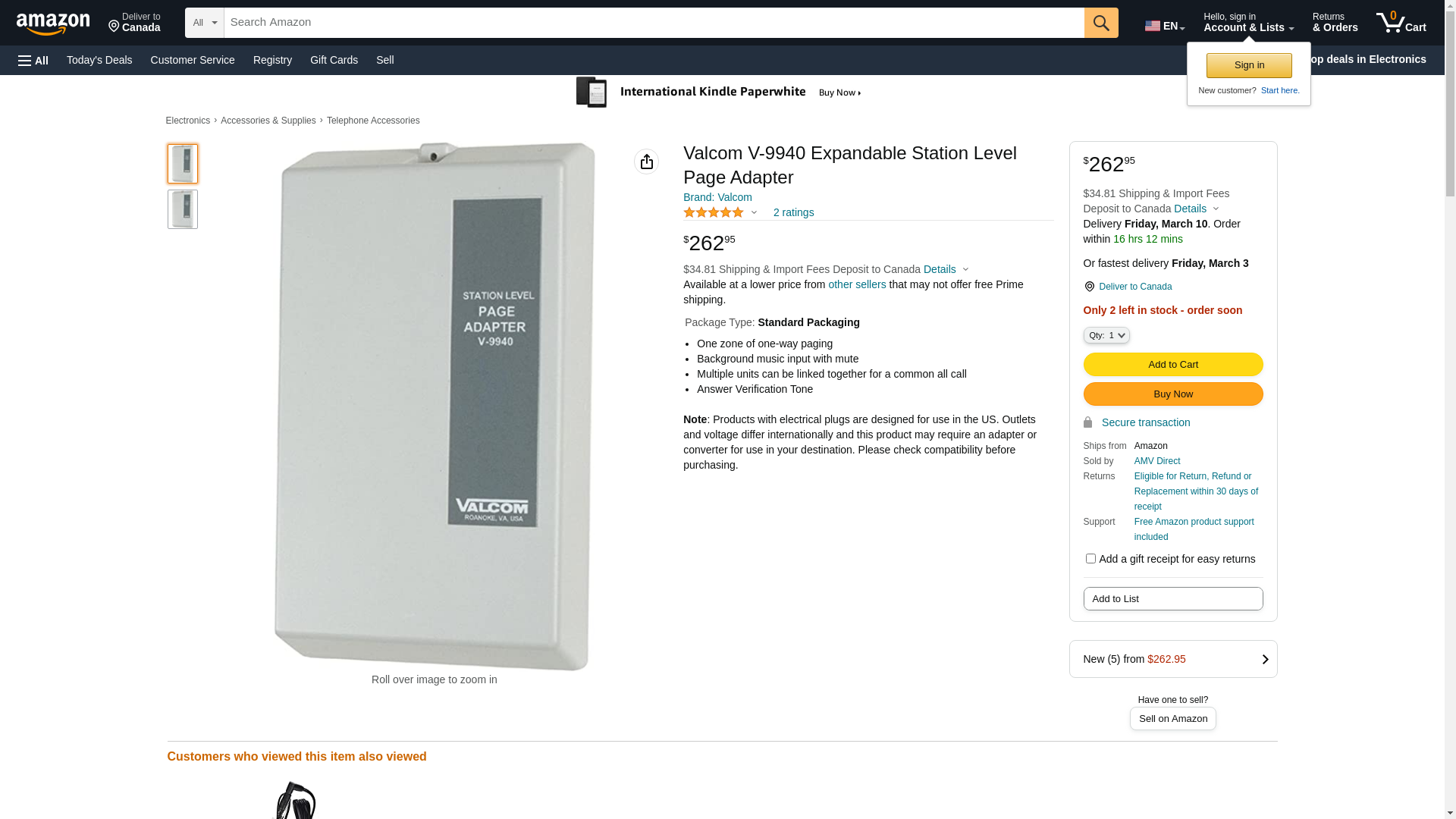This screenshot has height=819, width=1456.
Task: Click the Add to Cart button
Action: click(x=1173, y=365)
